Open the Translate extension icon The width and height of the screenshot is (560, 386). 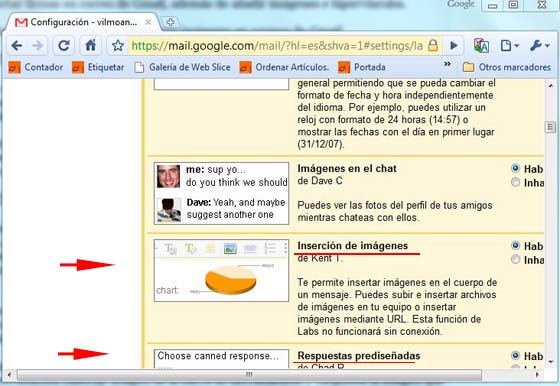coord(481,46)
